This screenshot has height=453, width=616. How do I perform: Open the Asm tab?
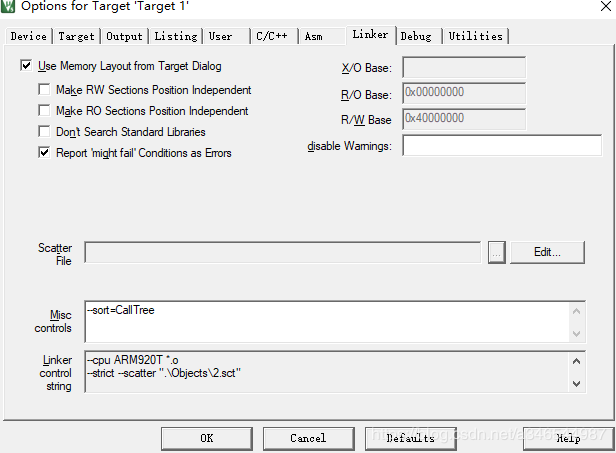click(x=322, y=36)
